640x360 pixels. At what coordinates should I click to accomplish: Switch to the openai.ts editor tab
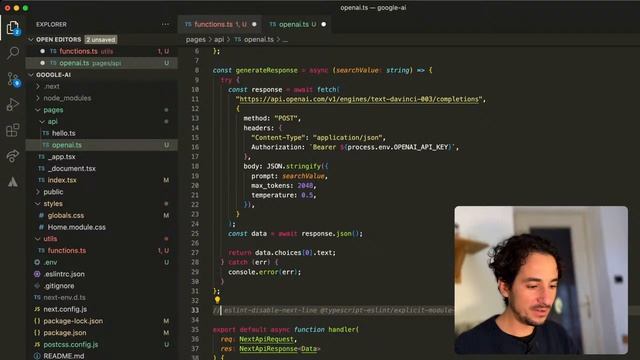(297, 24)
